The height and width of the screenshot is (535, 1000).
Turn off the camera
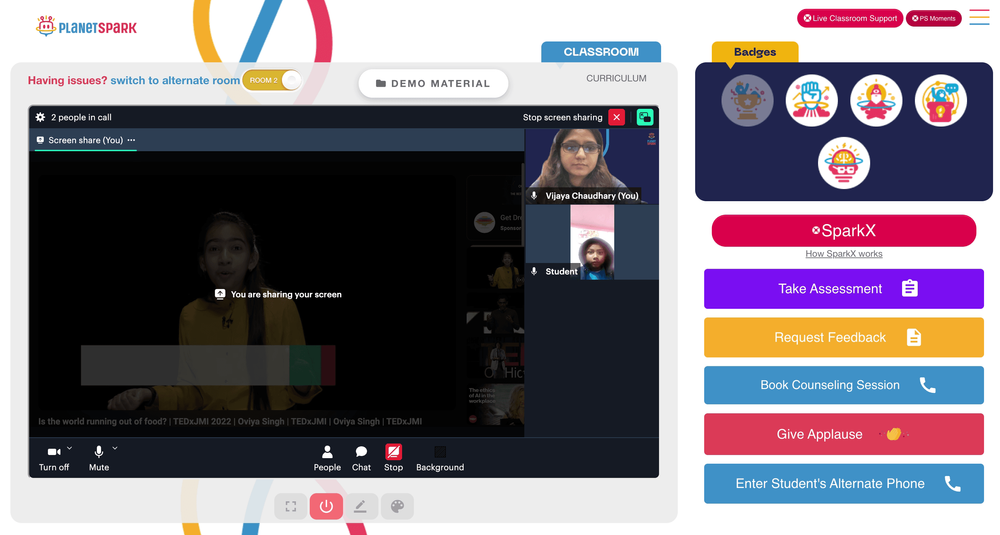[54, 458]
